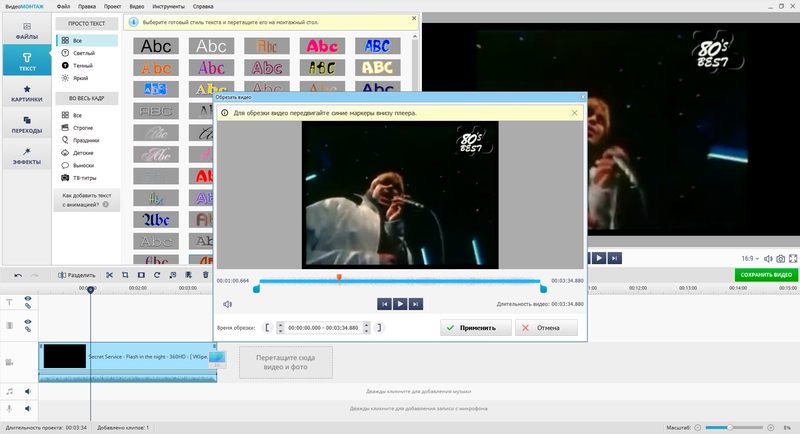Click the rotate icon in timeline toolbar

[x=157, y=275]
